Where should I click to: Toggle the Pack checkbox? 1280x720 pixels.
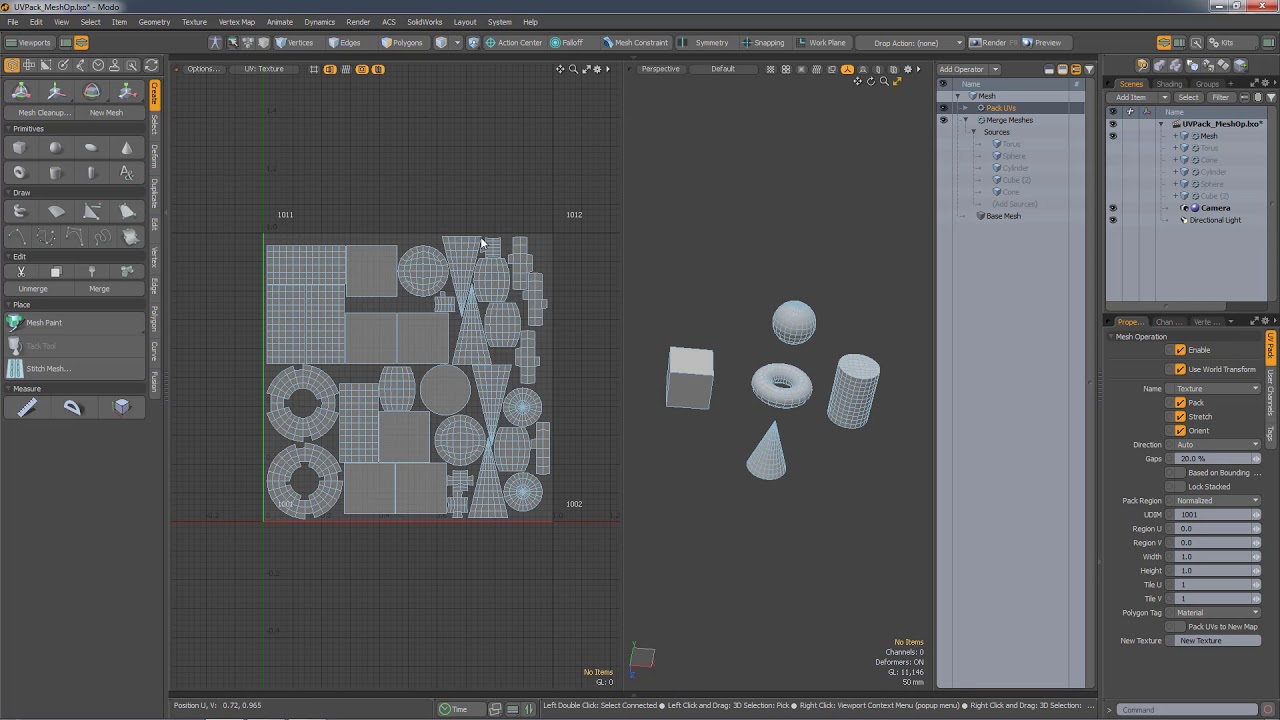coord(1180,402)
